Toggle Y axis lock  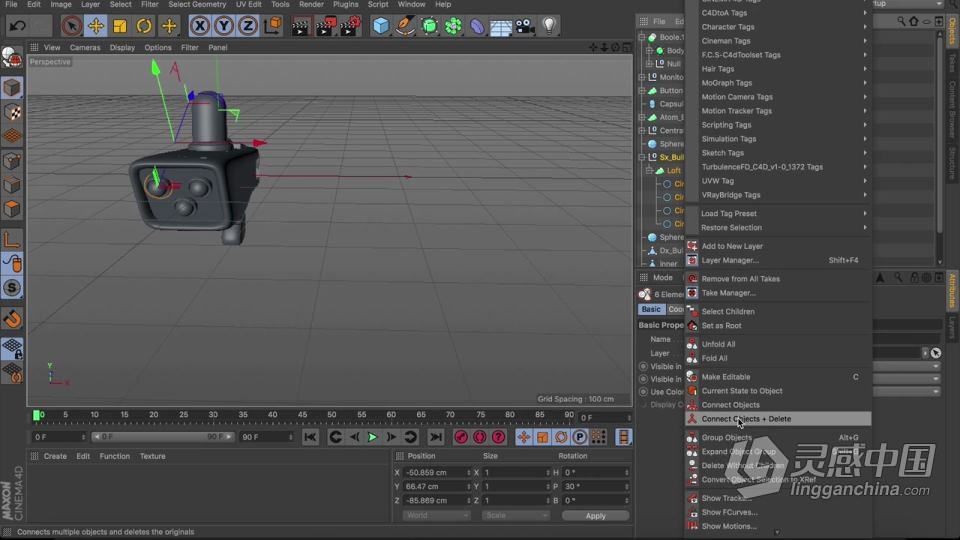pos(223,26)
